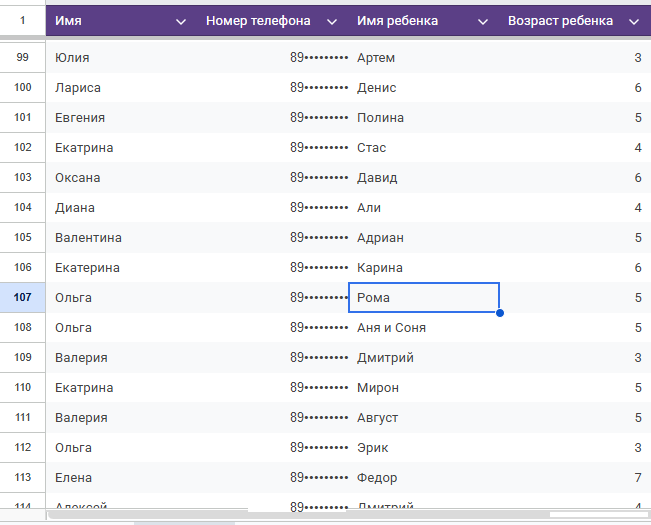This screenshot has width=651, height=525.
Task: Open the filter dropdown for Имя column
Action: pyautogui.click(x=181, y=22)
